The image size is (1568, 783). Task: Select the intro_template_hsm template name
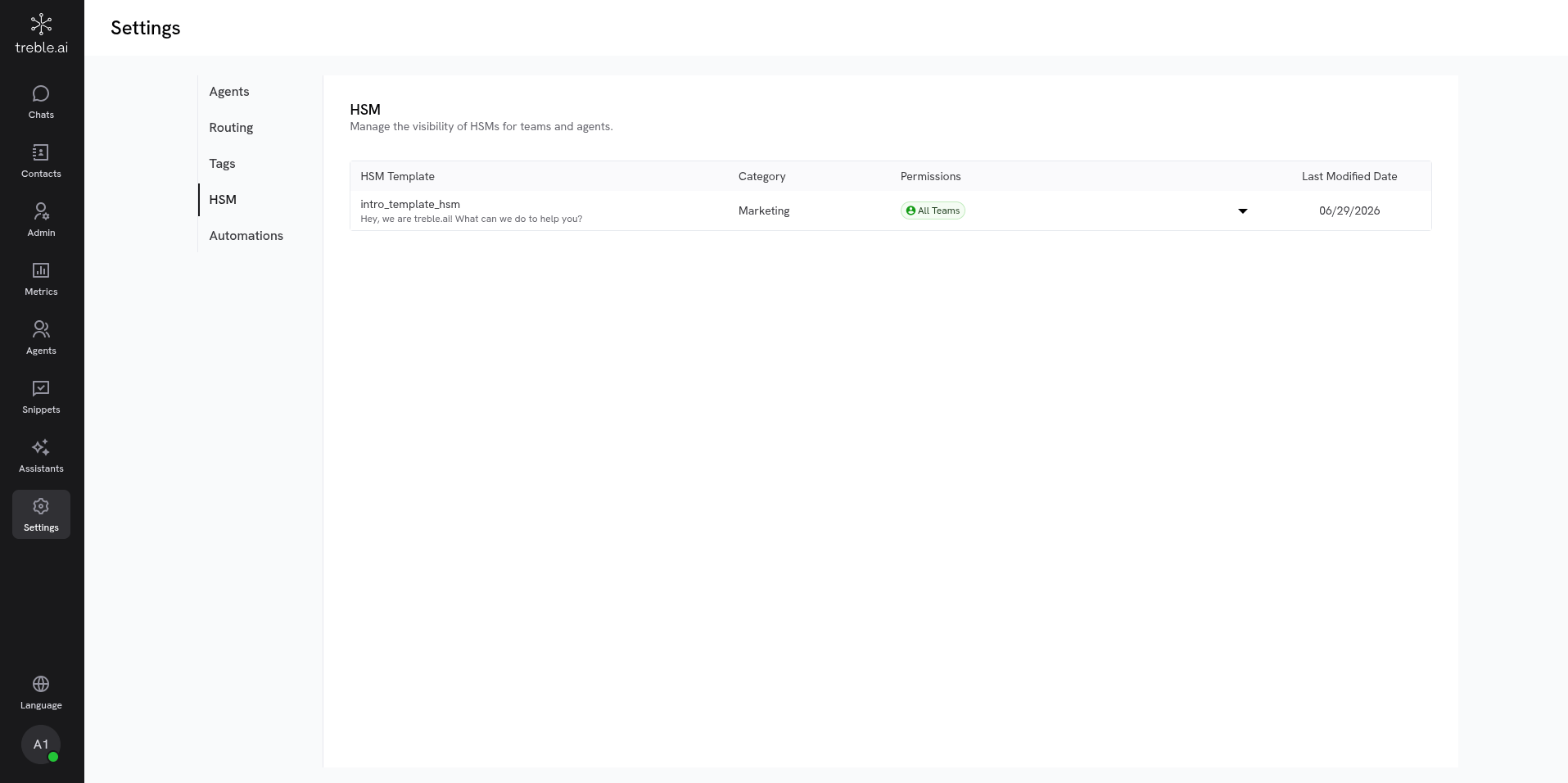pyautogui.click(x=410, y=204)
